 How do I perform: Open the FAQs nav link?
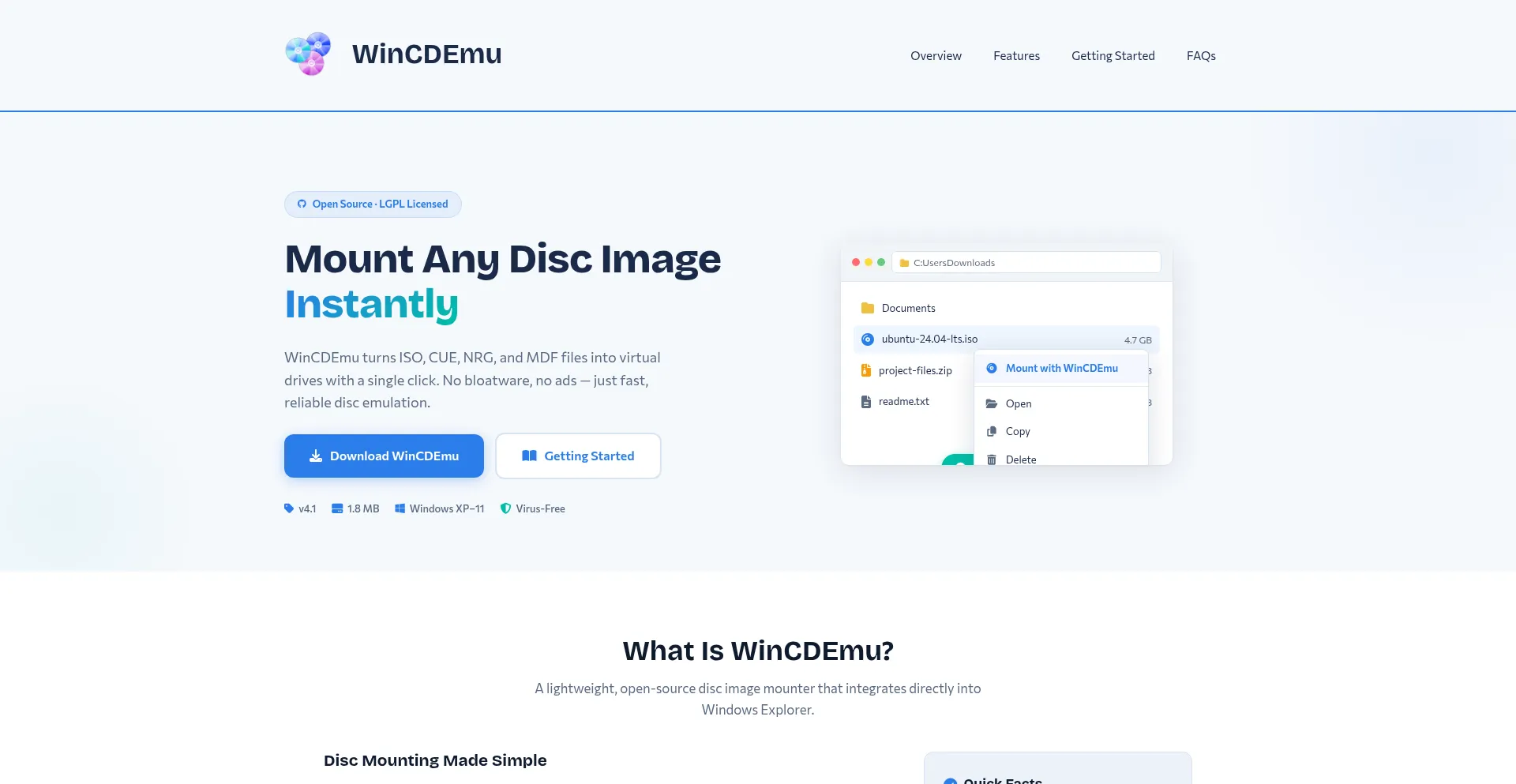pyautogui.click(x=1201, y=56)
